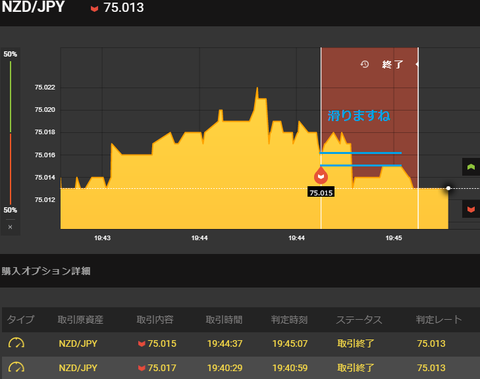
Task: Click the 19:44:37 trade time cell
Action: (225, 344)
